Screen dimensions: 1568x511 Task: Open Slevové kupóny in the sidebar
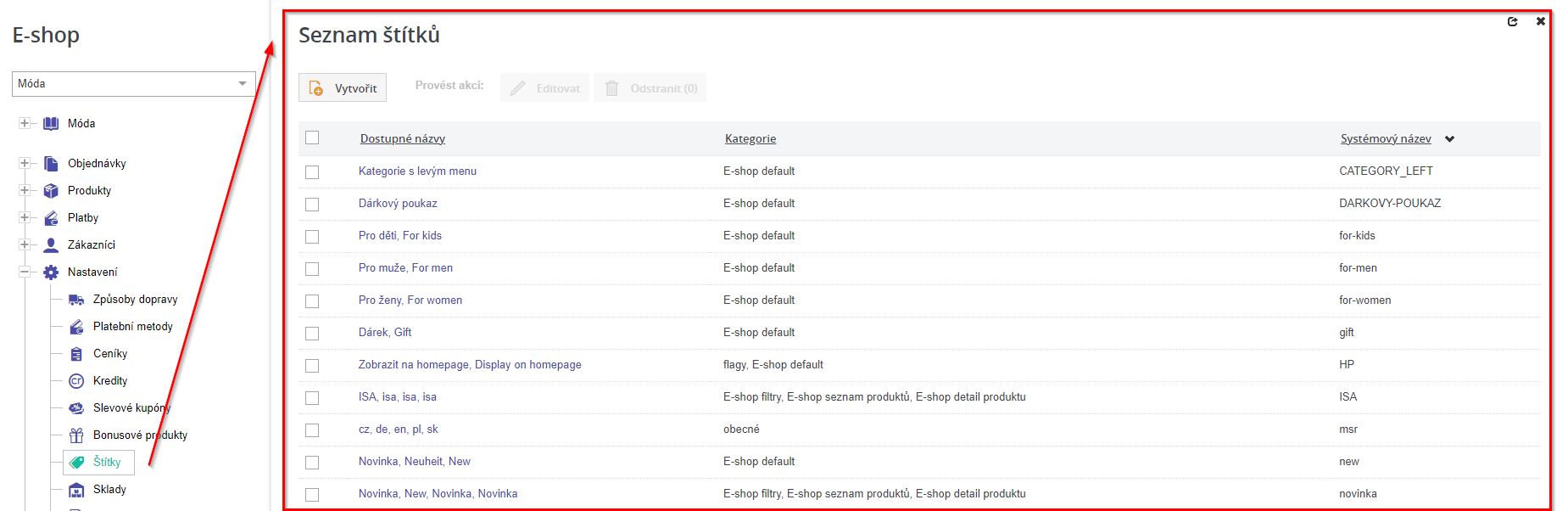click(x=131, y=408)
